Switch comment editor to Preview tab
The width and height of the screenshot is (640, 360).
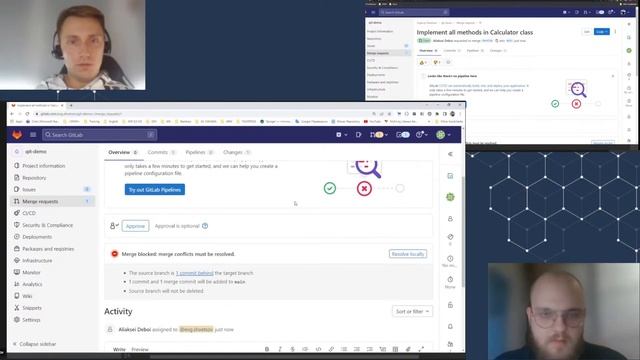pos(140,349)
